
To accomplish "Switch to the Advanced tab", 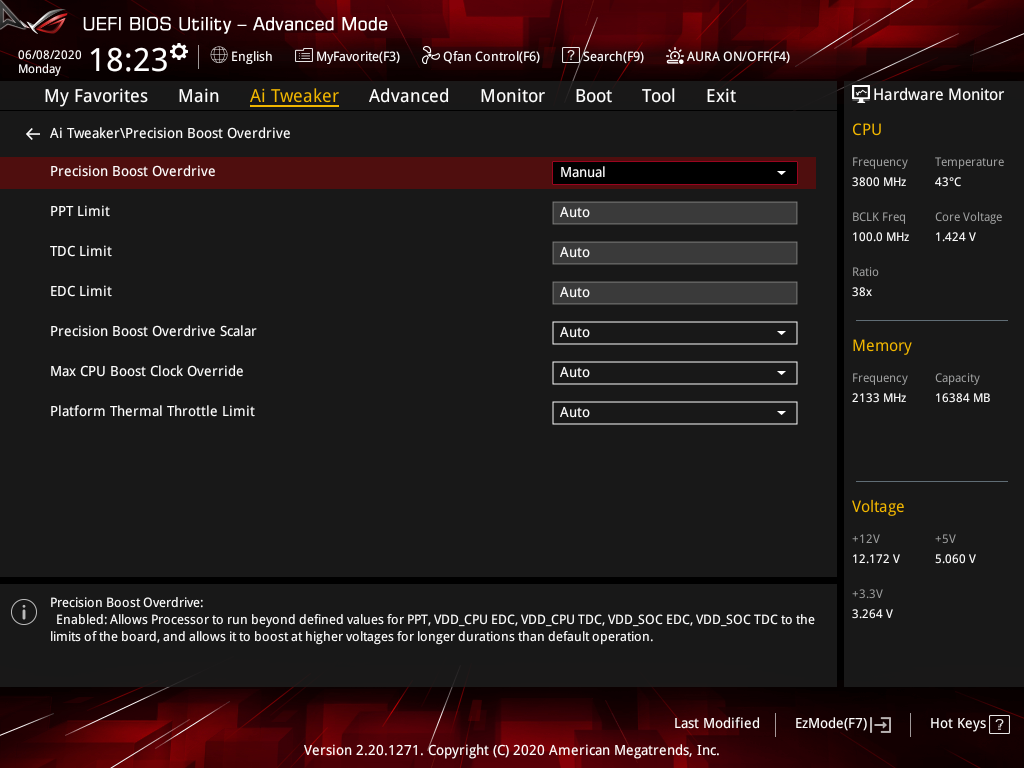I will pos(409,96).
